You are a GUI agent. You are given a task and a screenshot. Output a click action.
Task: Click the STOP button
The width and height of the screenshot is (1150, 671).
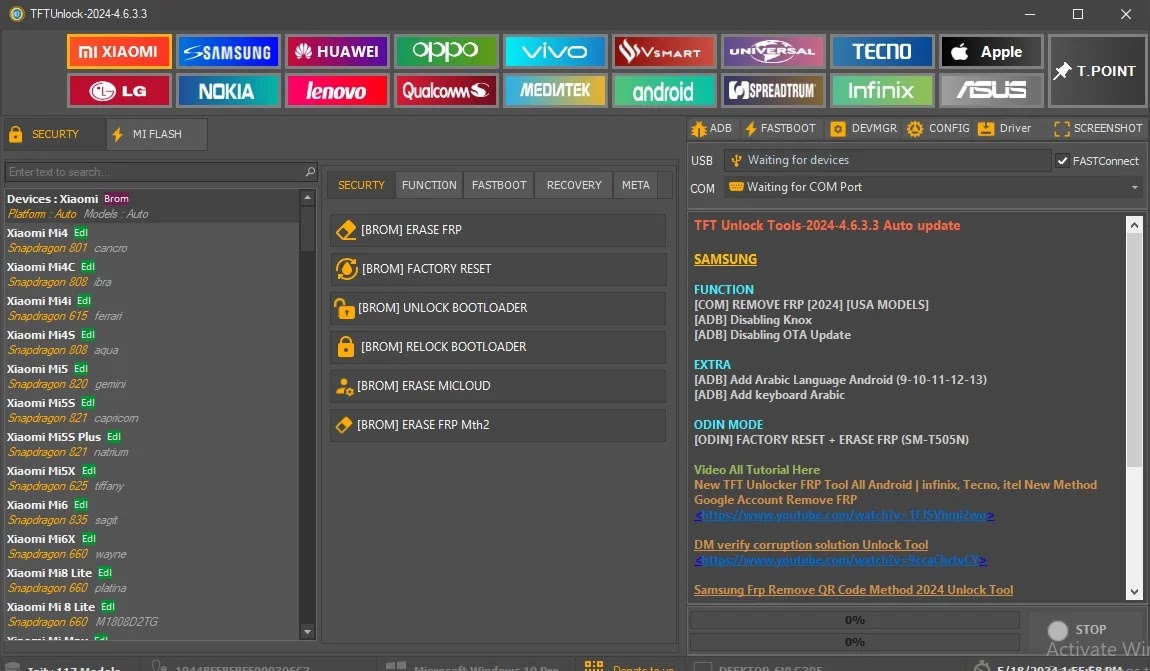[x=1077, y=630]
